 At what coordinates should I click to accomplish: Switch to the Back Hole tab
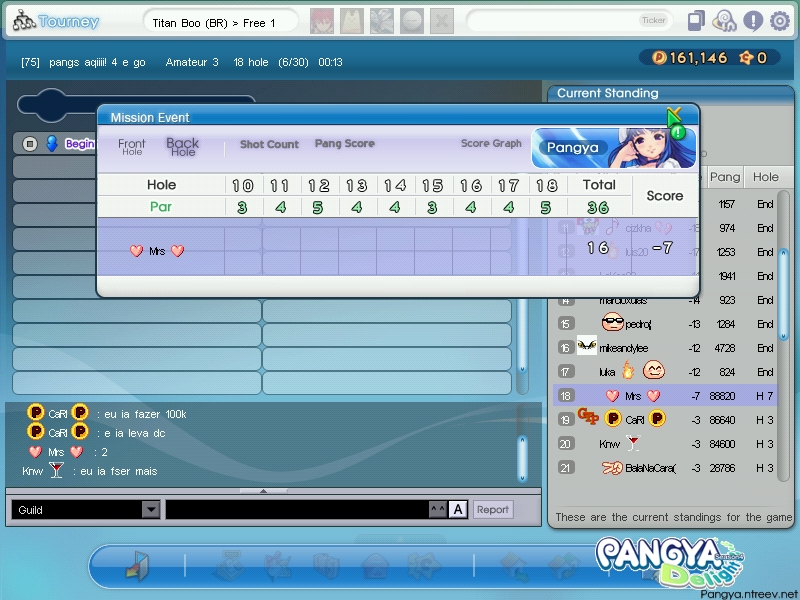(x=183, y=147)
